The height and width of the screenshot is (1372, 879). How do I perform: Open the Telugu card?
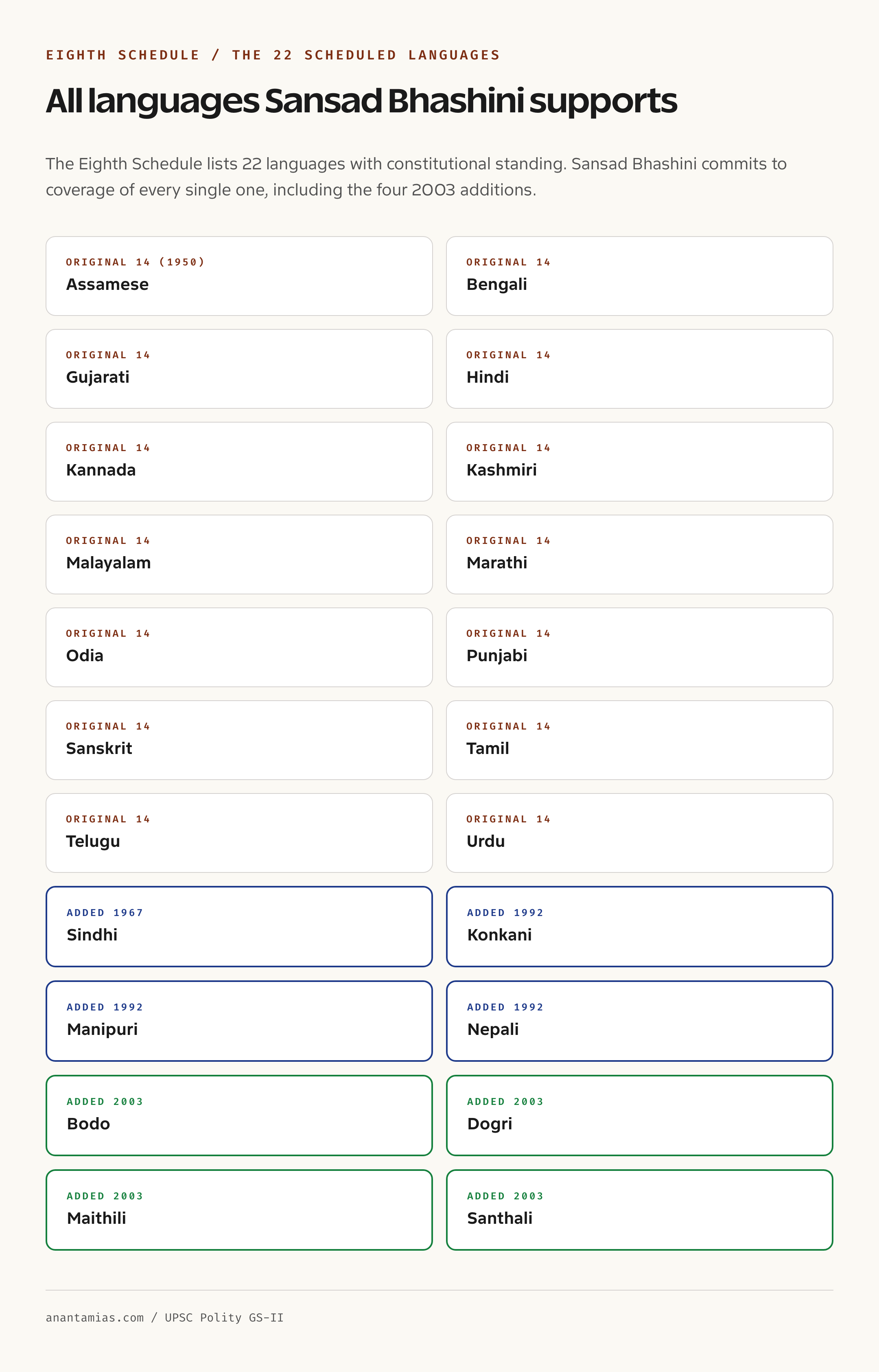[x=239, y=833]
